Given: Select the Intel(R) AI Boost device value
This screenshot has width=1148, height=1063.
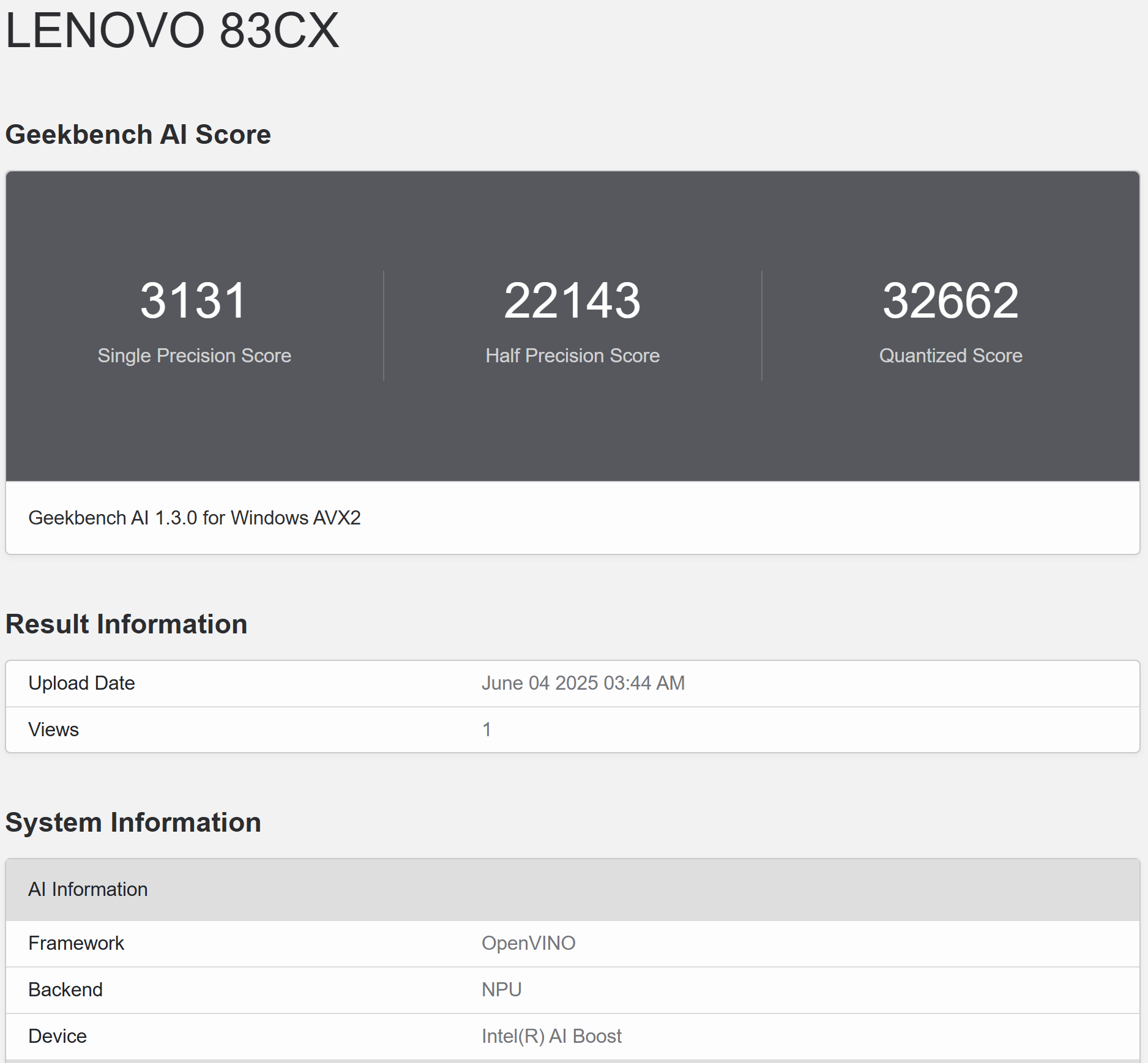Looking at the screenshot, I should (551, 1036).
